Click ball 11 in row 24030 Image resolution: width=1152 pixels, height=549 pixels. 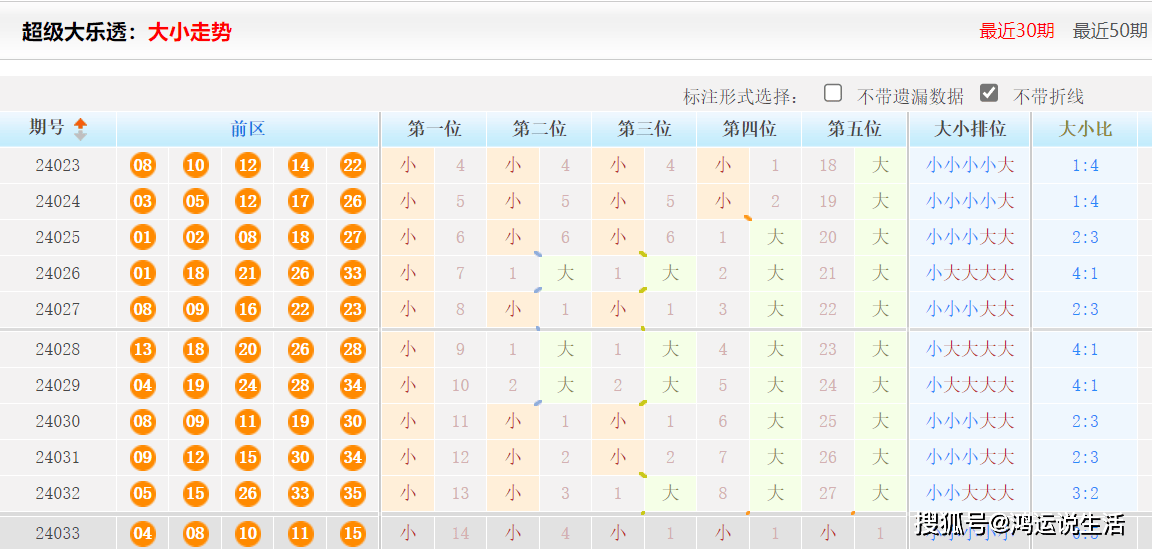[x=248, y=421]
